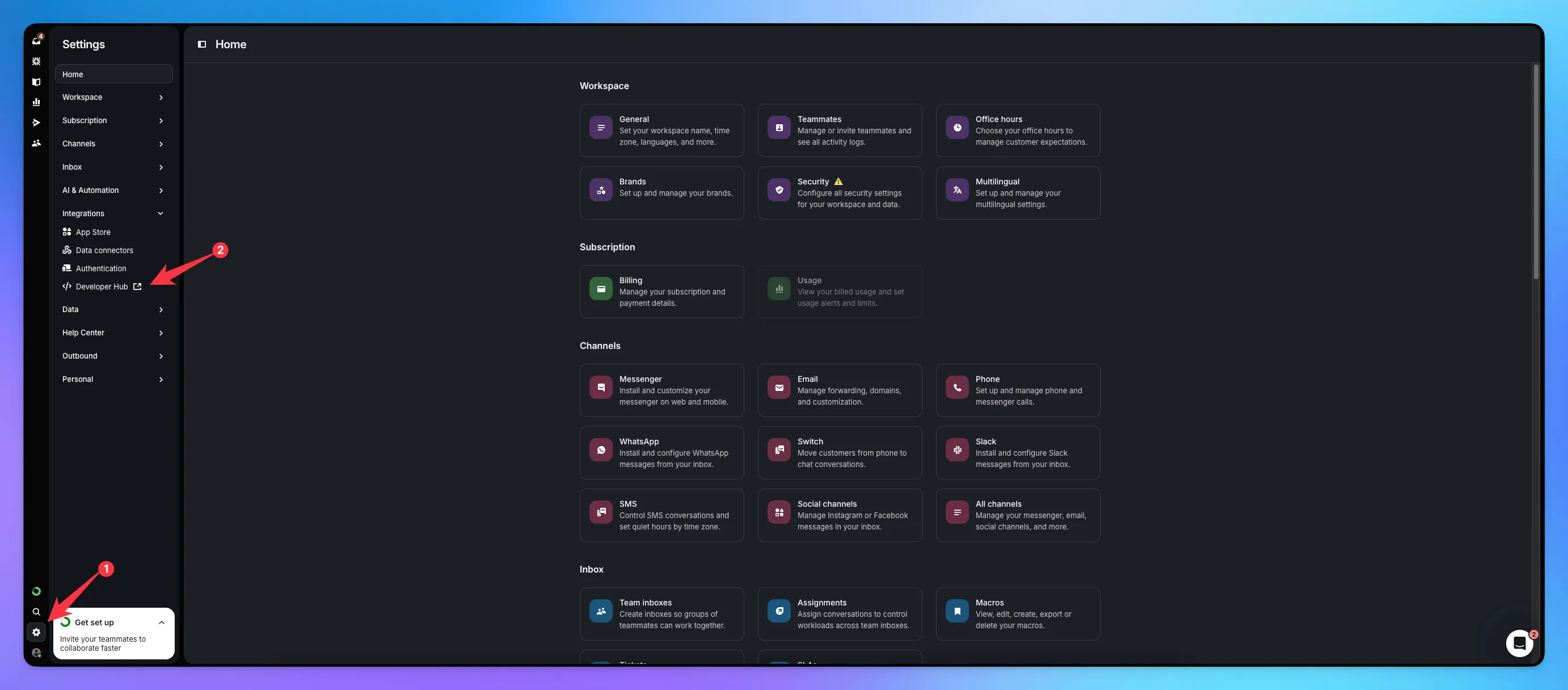Open the user avatar at rail bottom
Image resolution: width=1568 pixels, height=690 pixels.
tap(36, 653)
